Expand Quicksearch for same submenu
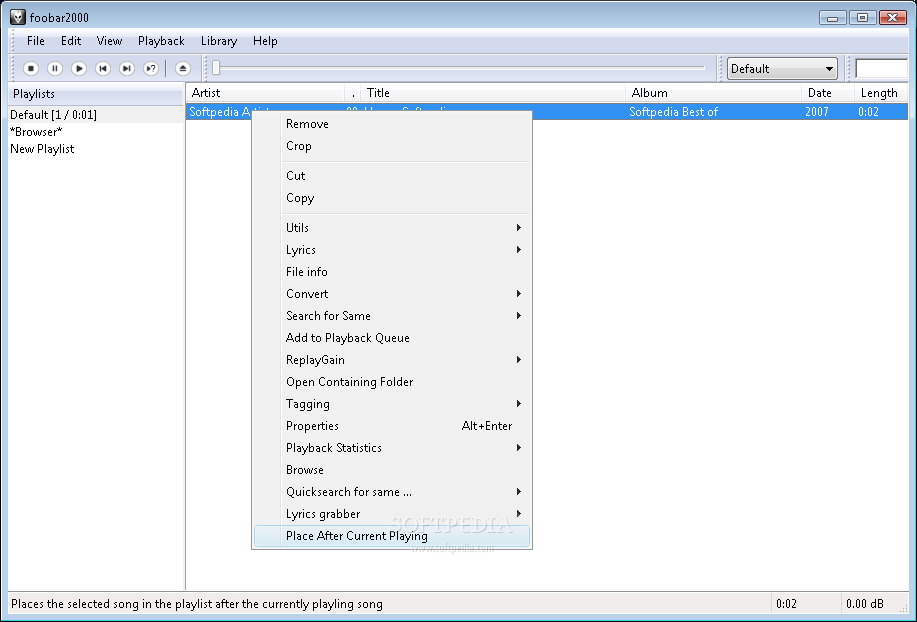The height and width of the screenshot is (622, 917). pos(392,492)
